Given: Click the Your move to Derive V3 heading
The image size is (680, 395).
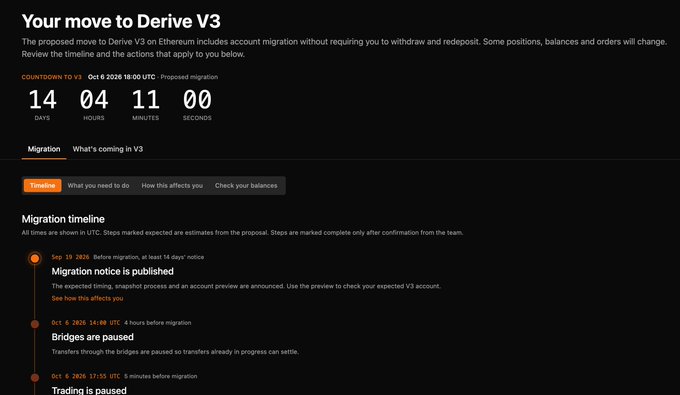Looking at the screenshot, I should (x=121, y=21).
